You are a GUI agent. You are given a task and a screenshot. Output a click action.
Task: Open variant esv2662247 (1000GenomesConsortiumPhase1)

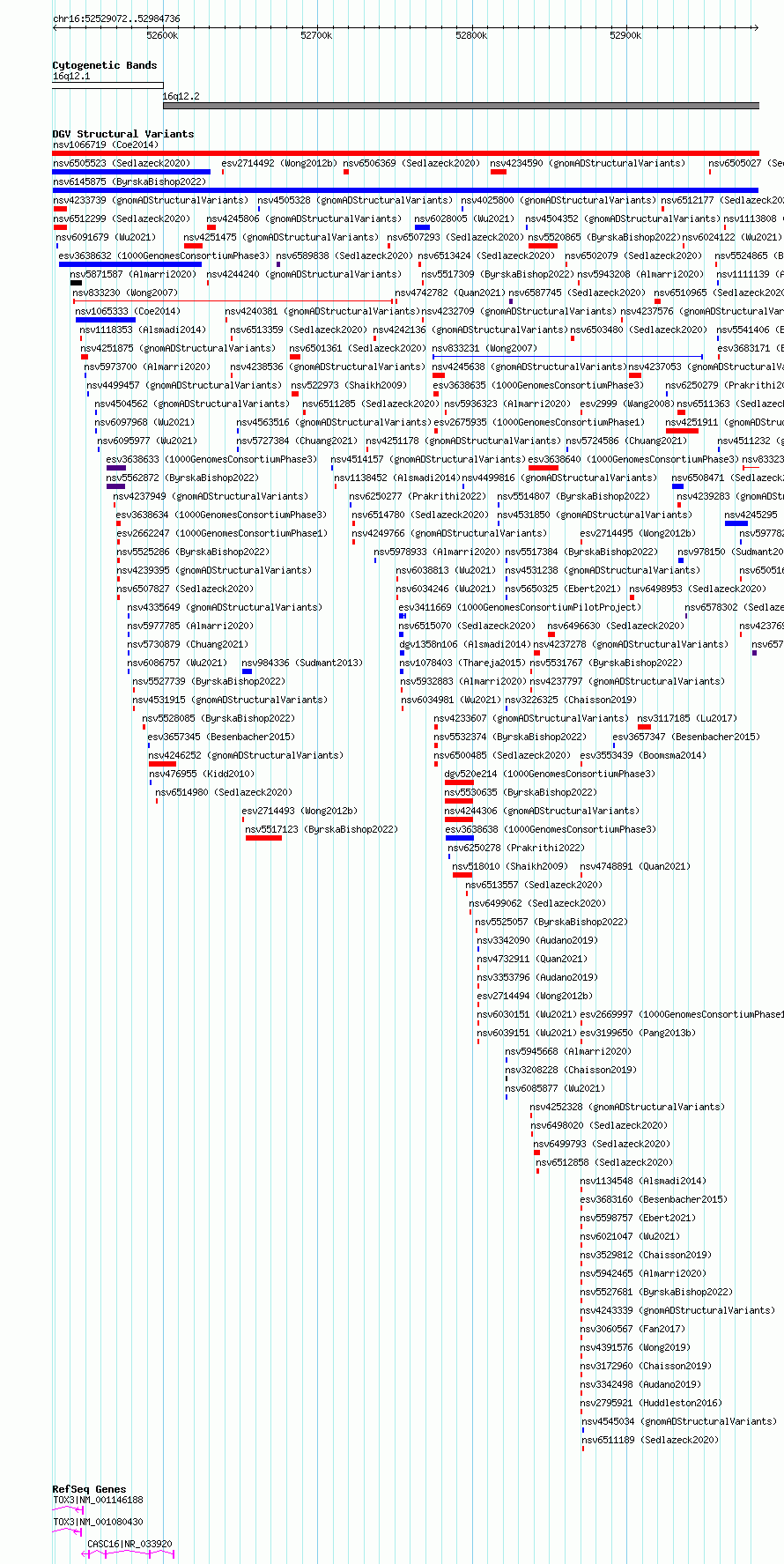click(x=222, y=533)
